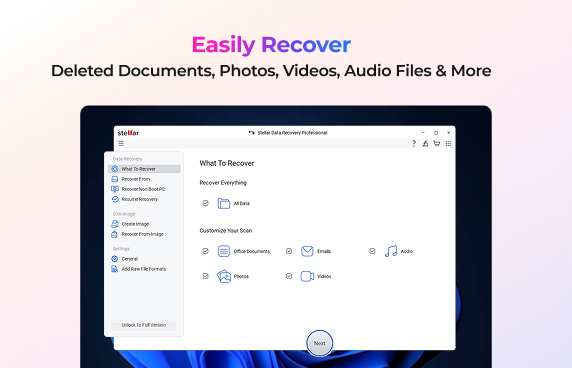Open Recover From Image sidebar item

[144, 234]
